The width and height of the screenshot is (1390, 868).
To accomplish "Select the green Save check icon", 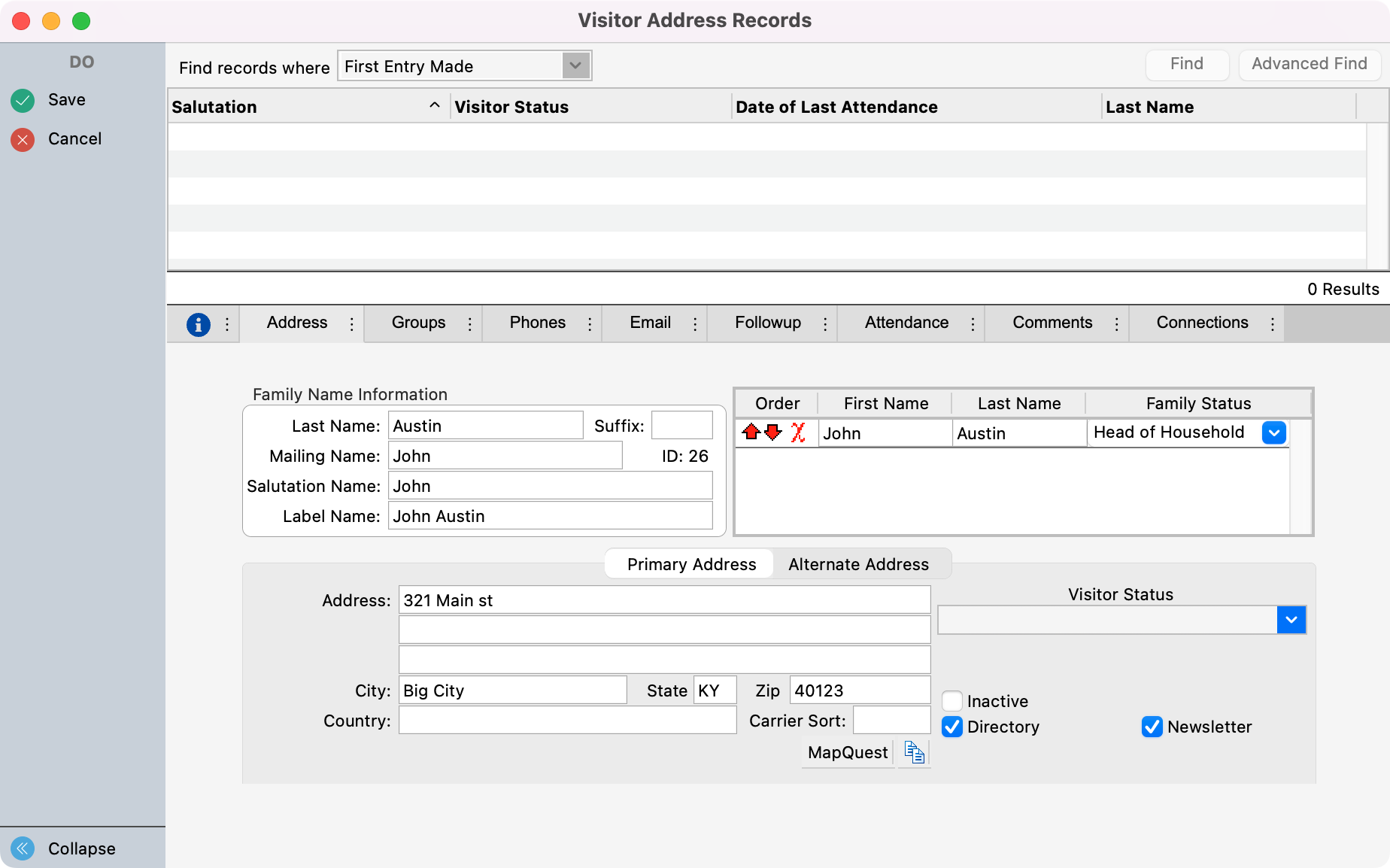I will tap(23, 100).
